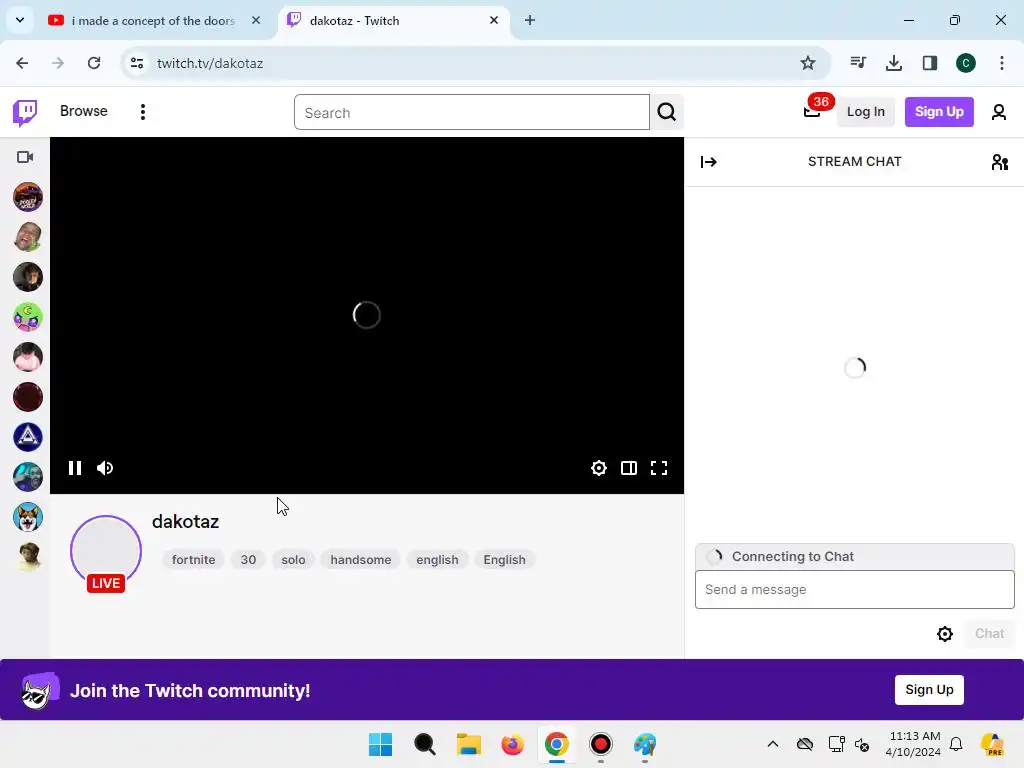
Task: Click Sign Up on the purple banner
Action: pos(929,690)
